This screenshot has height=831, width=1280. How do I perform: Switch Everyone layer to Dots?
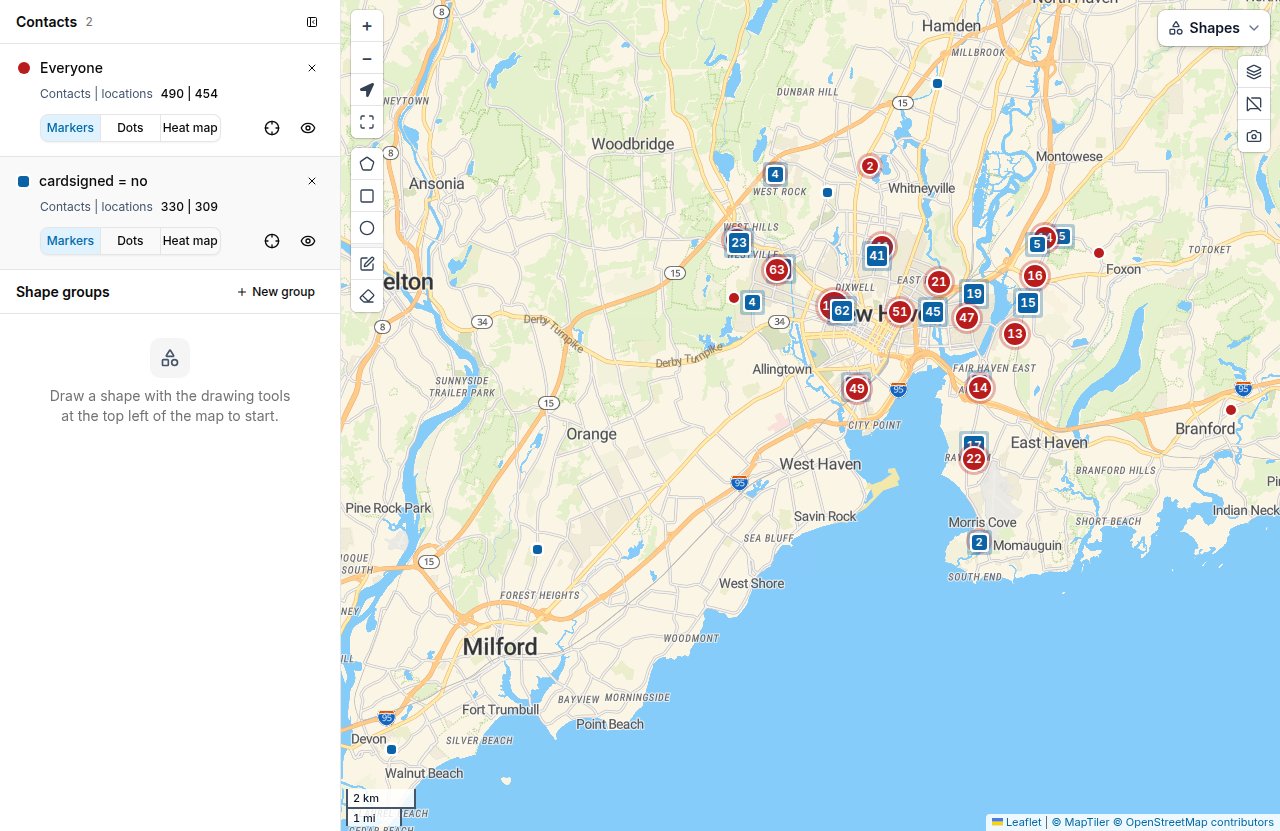(130, 128)
